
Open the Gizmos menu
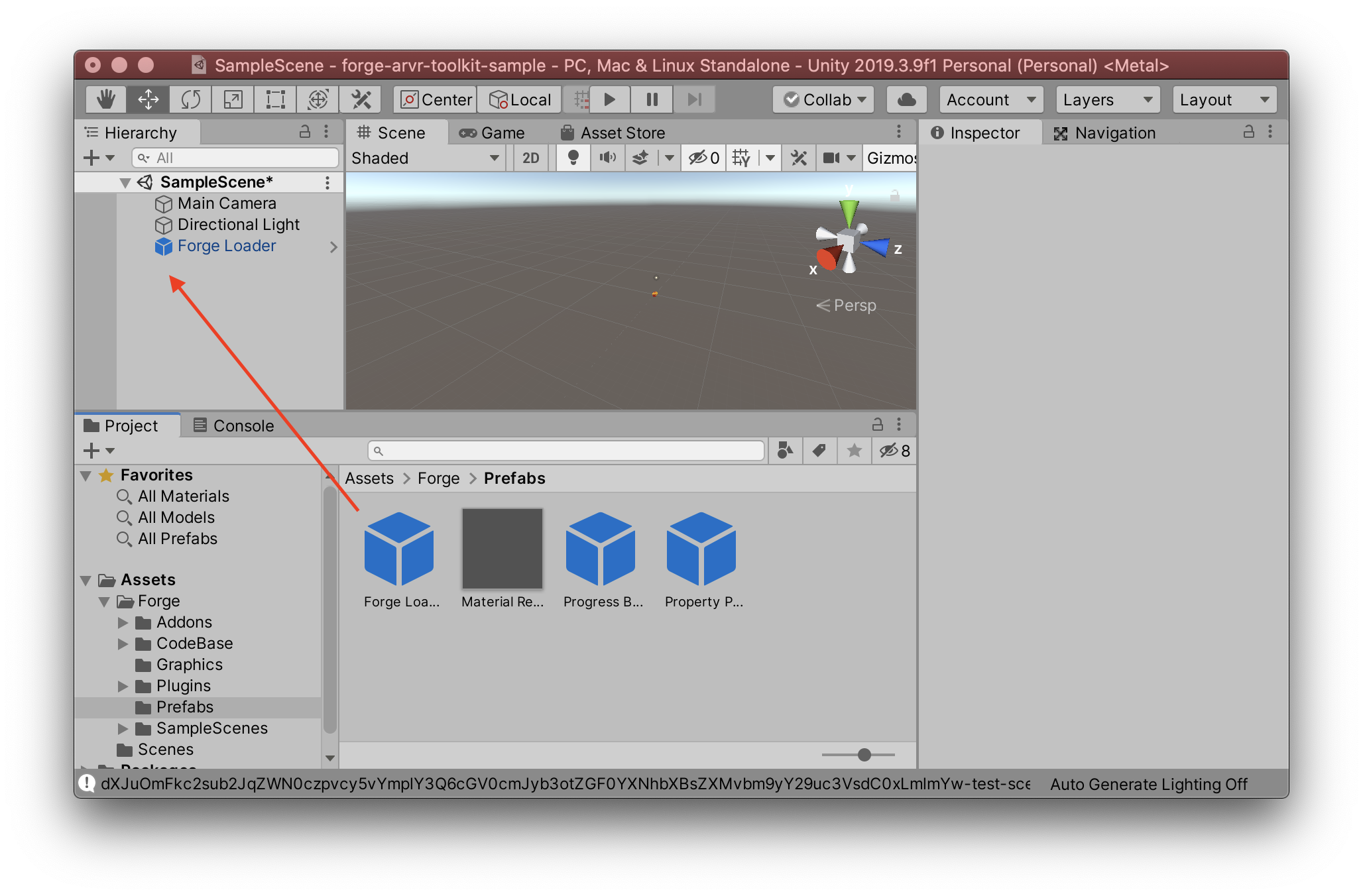point(890,158)
